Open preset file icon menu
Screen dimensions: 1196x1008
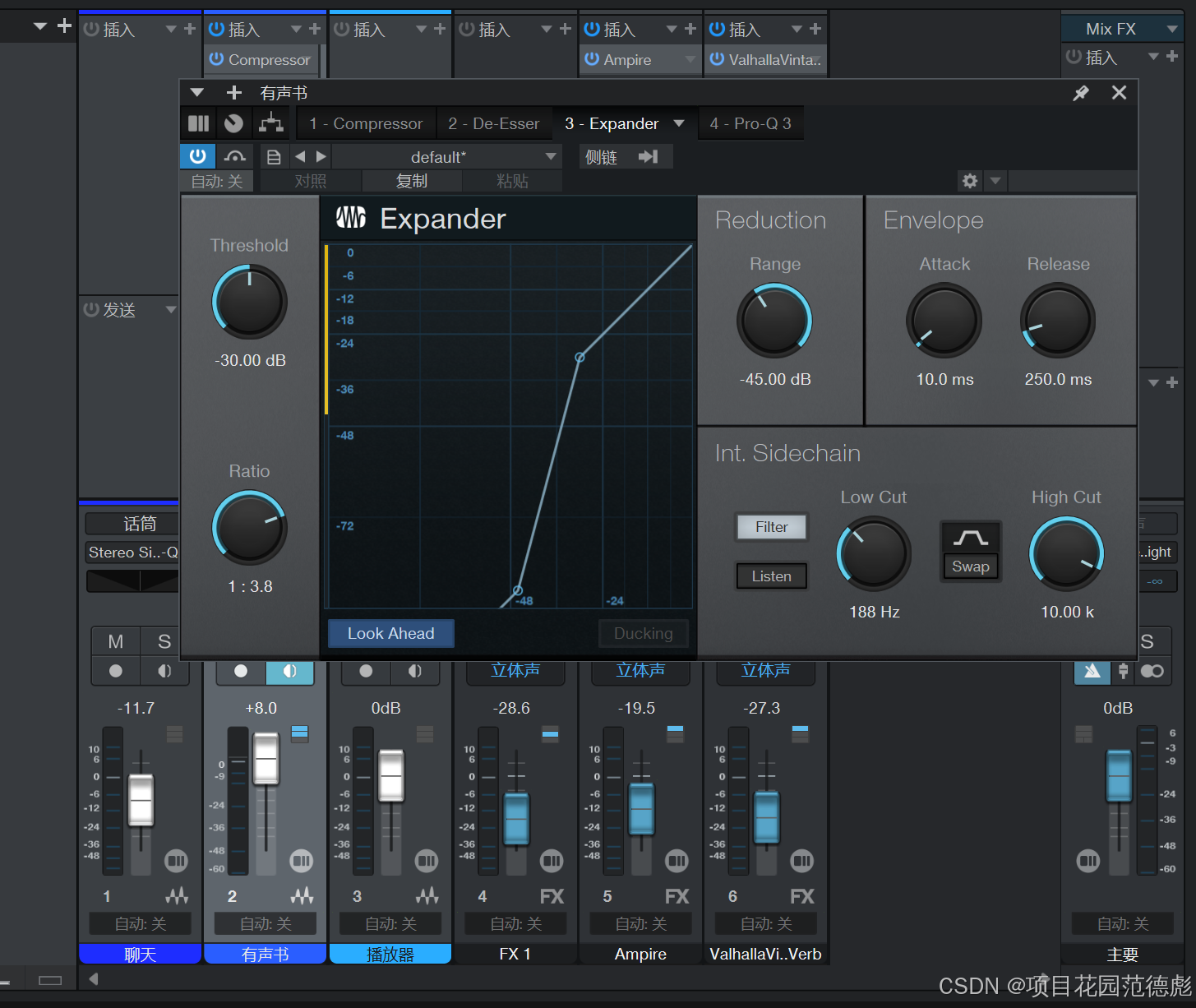[x=274, y=156]
